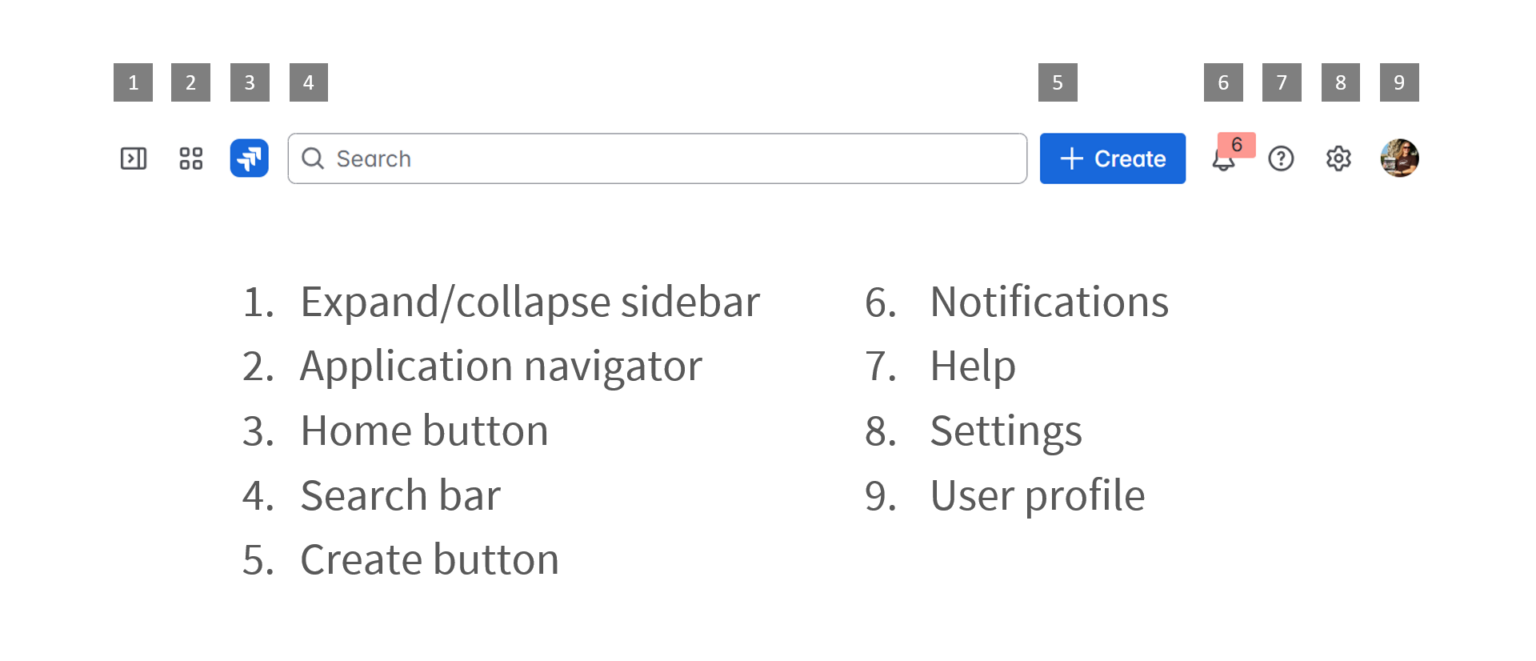The height and width of the screenshot is (661, 1536).
Task: Click the numbered callout labeled 5
Action: tap(1057, 82)
